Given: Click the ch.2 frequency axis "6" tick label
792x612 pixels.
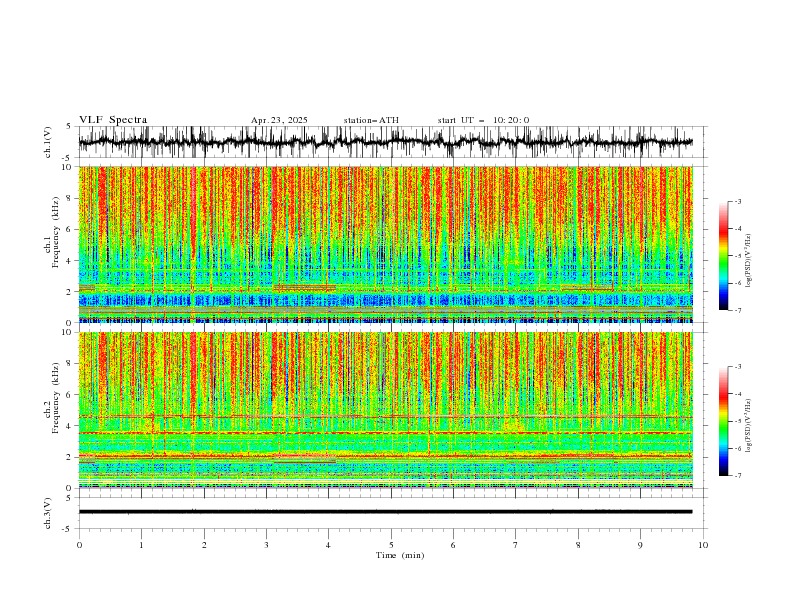Looking at the screenshot, I should click(x=70, y=395).
